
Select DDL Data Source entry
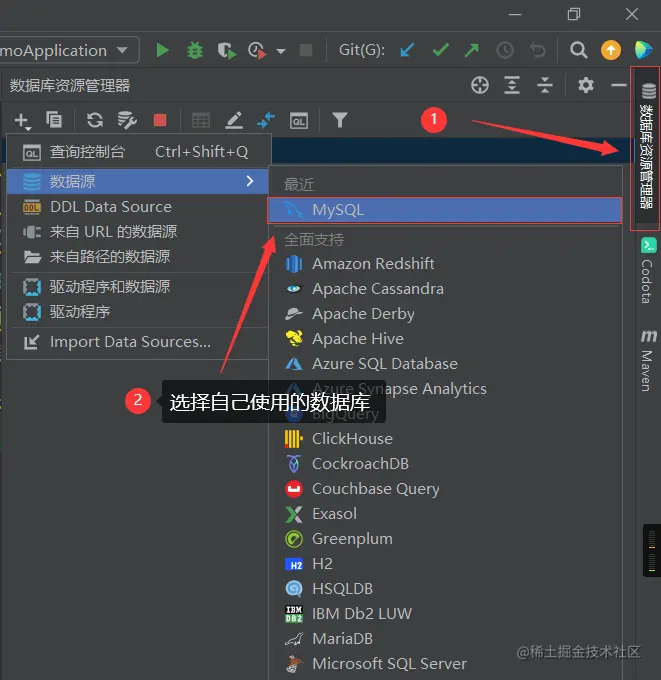coord(138,207)
